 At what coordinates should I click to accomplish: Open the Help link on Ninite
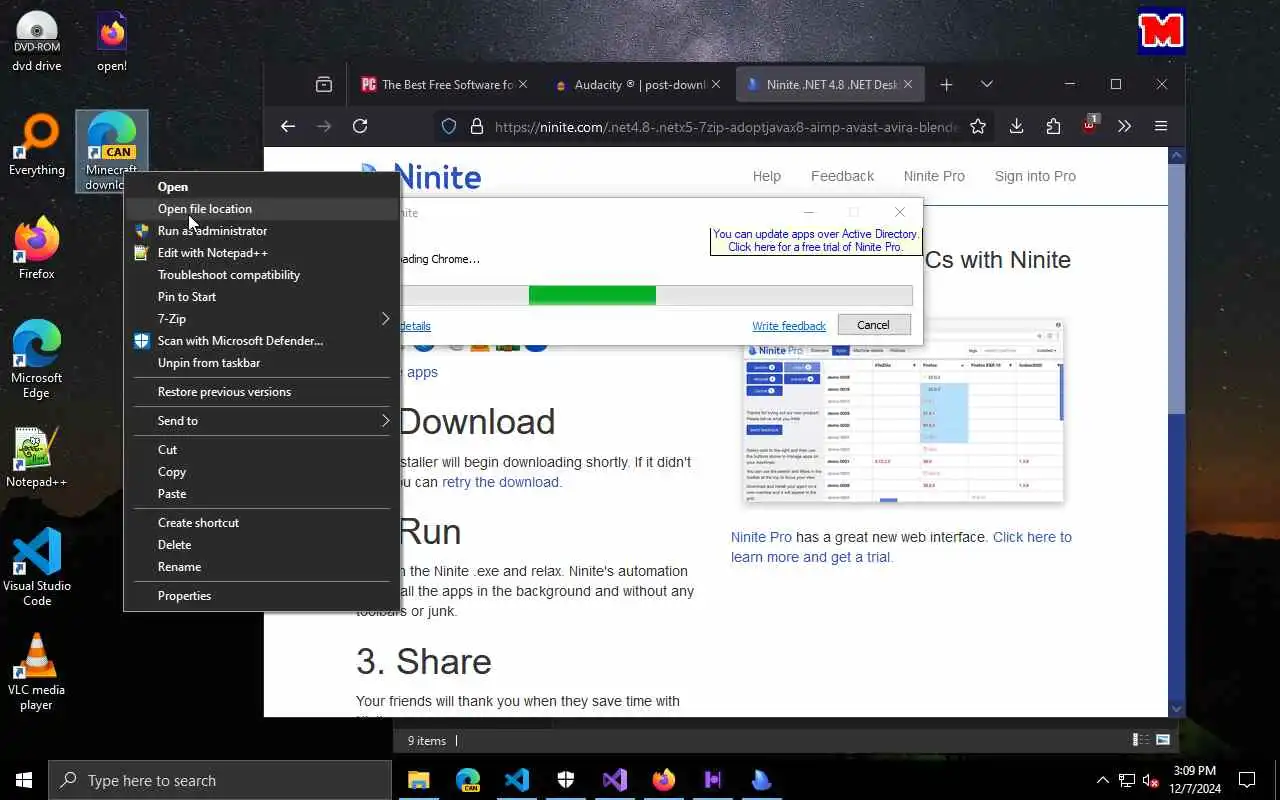[x=767, y=176]
